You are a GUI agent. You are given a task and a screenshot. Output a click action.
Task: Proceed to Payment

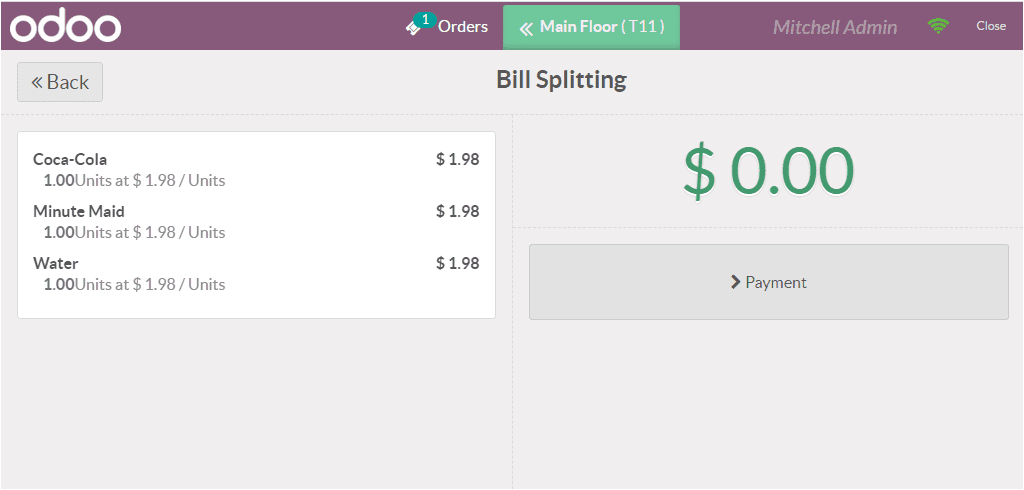769,282
